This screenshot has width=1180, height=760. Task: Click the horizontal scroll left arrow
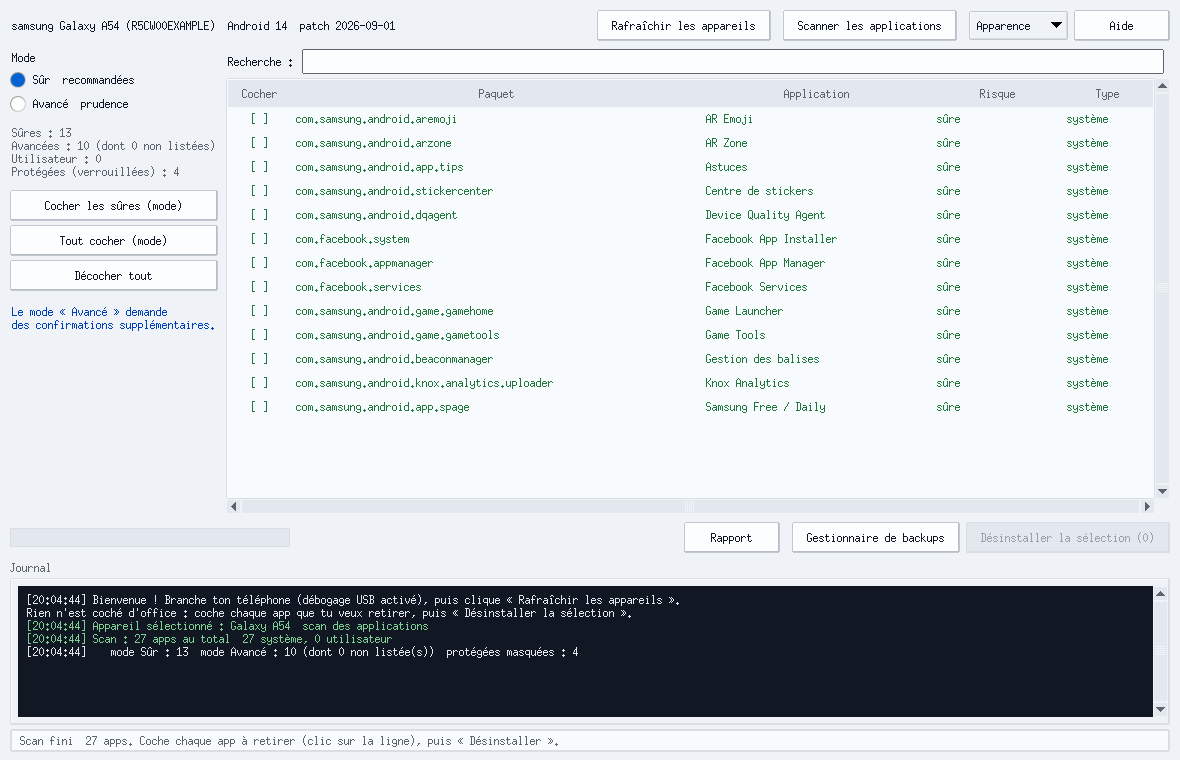[x=233, y=506]
